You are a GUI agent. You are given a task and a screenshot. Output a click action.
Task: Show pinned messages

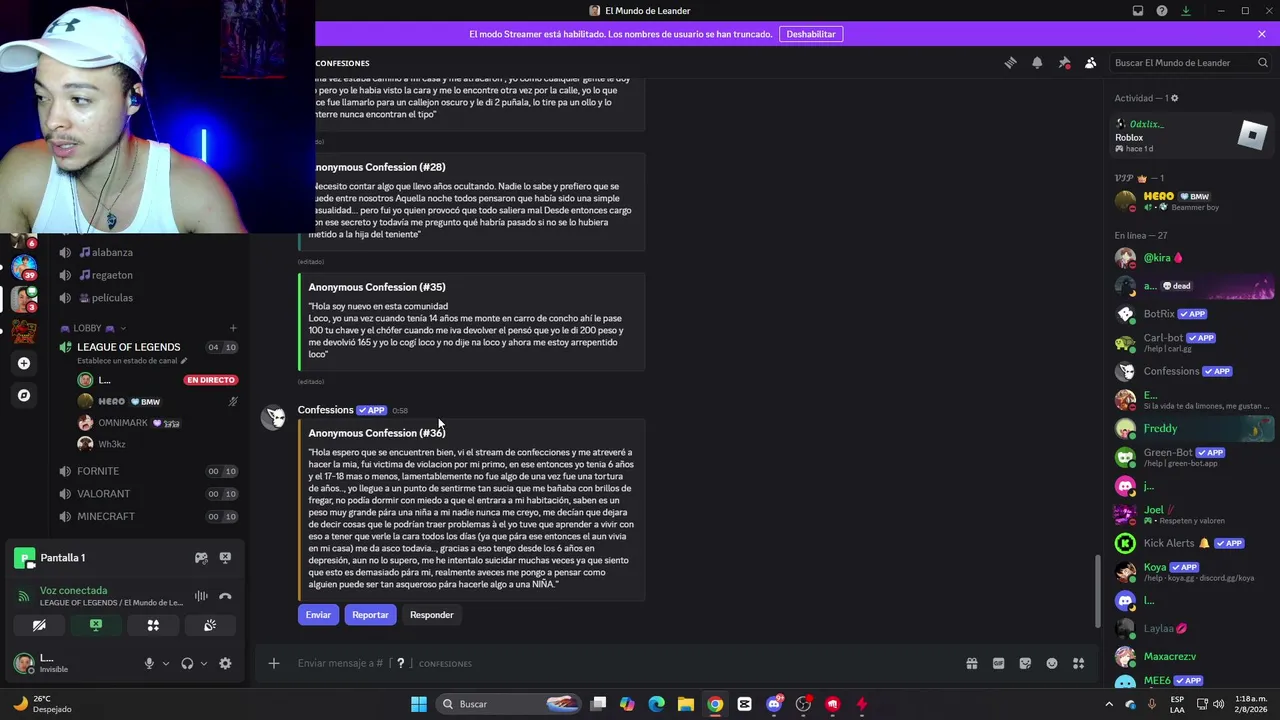click(1064, 63)
